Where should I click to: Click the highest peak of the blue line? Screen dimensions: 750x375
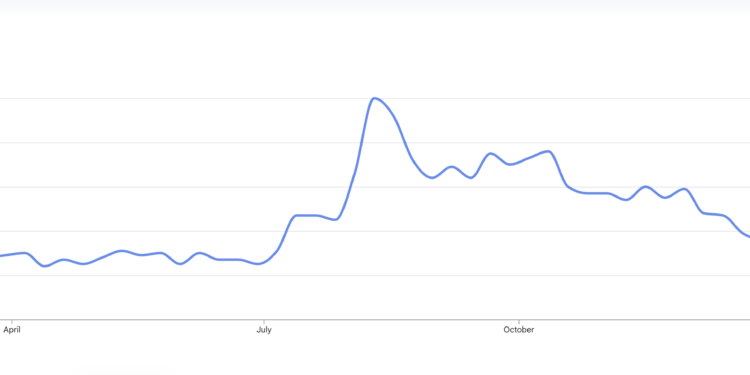point(375,98)
